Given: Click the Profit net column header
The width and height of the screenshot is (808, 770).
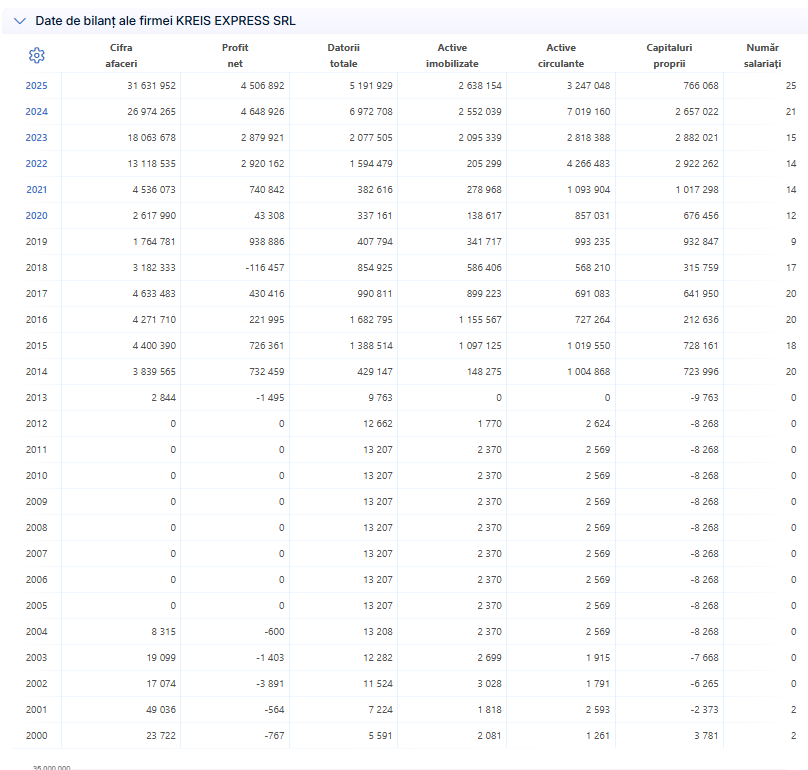Looking at the screenshot, I should [x=235, y=55].
